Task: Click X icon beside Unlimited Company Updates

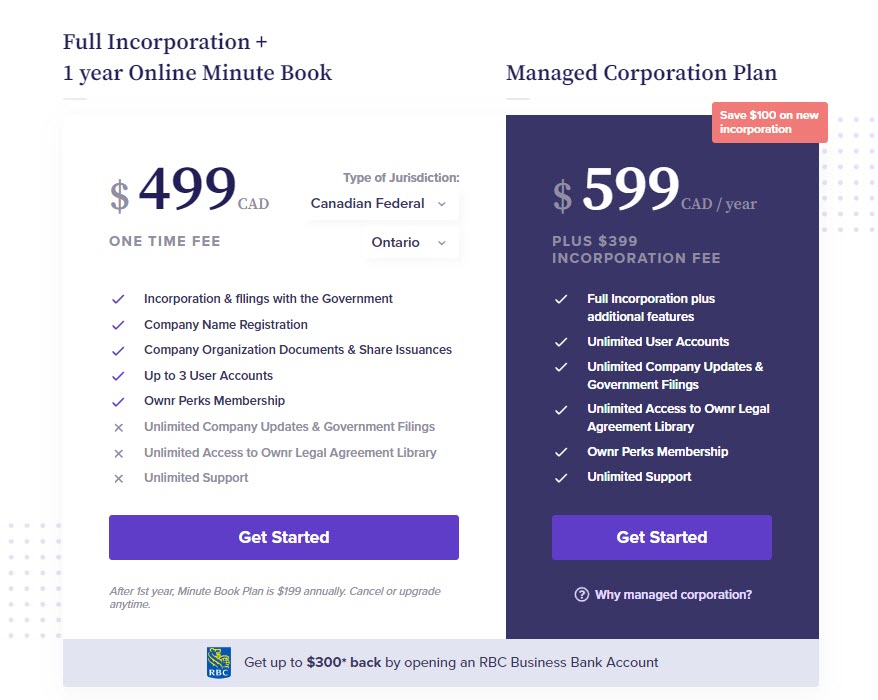Action: (x=118, y=427)
